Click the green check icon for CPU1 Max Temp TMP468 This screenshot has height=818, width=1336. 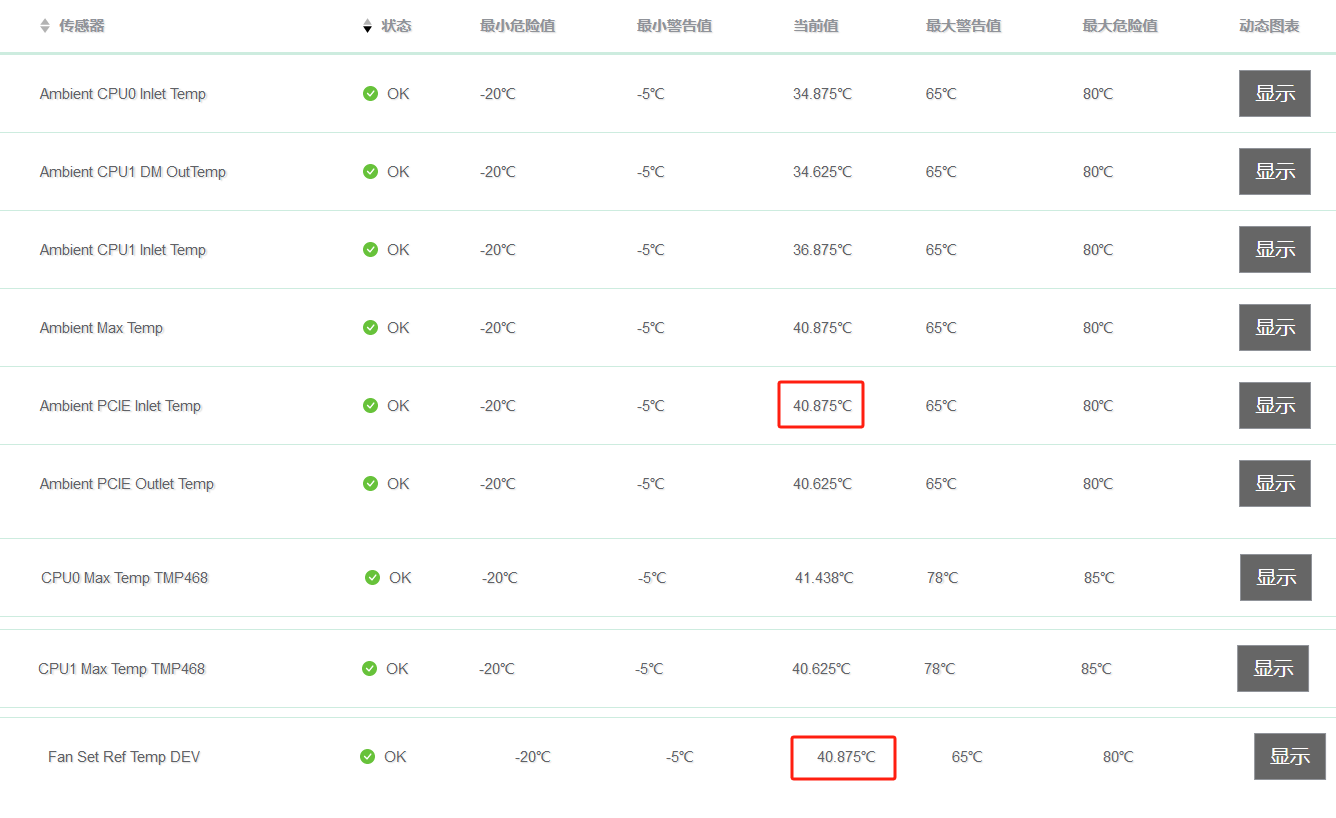tap(369, 669)
